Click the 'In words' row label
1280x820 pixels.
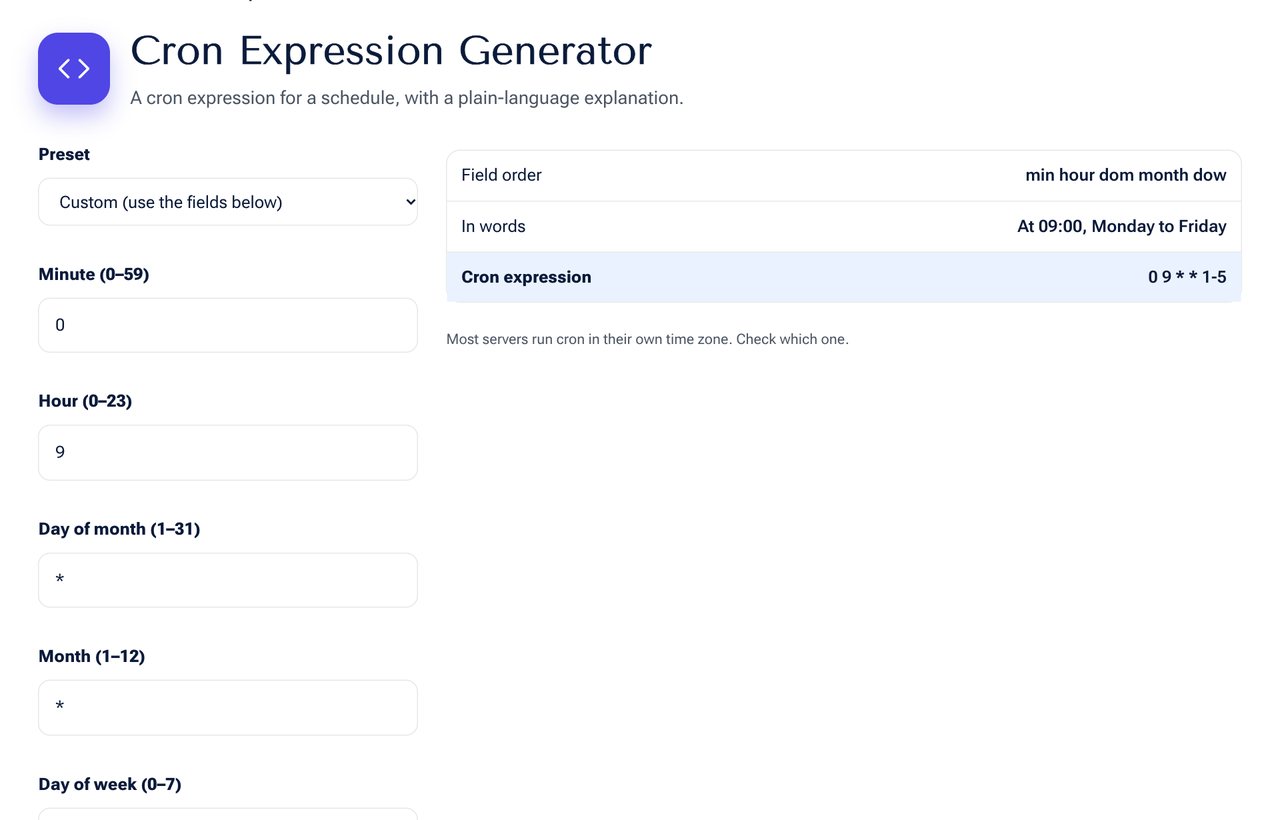(493, 226)
